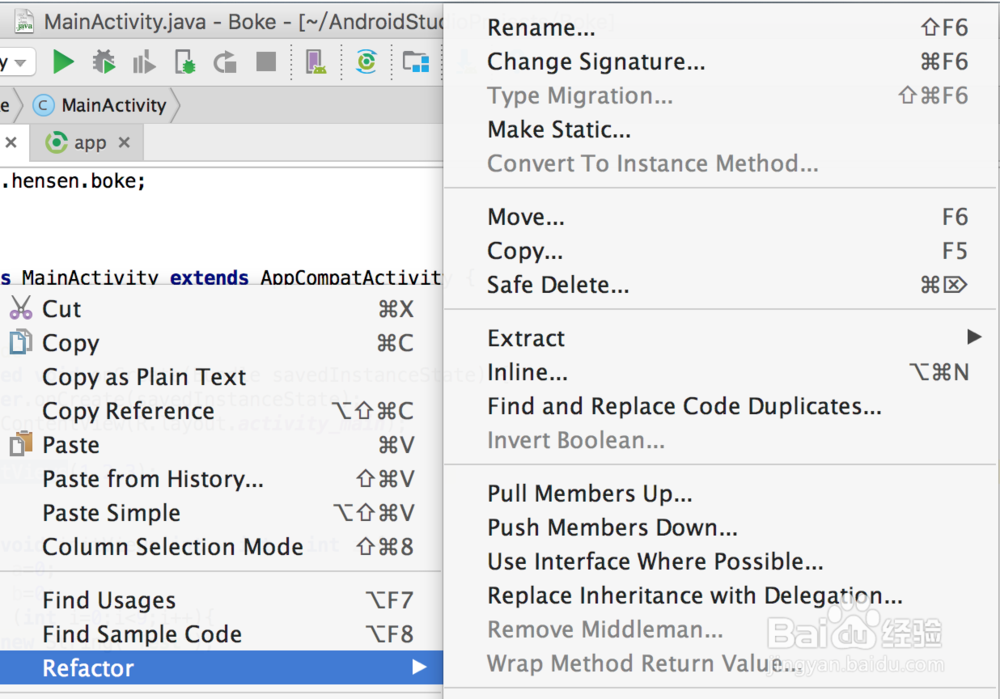1000x699 pixels.
Task: Select Find Usages in context menu
Action: point(109,600)
